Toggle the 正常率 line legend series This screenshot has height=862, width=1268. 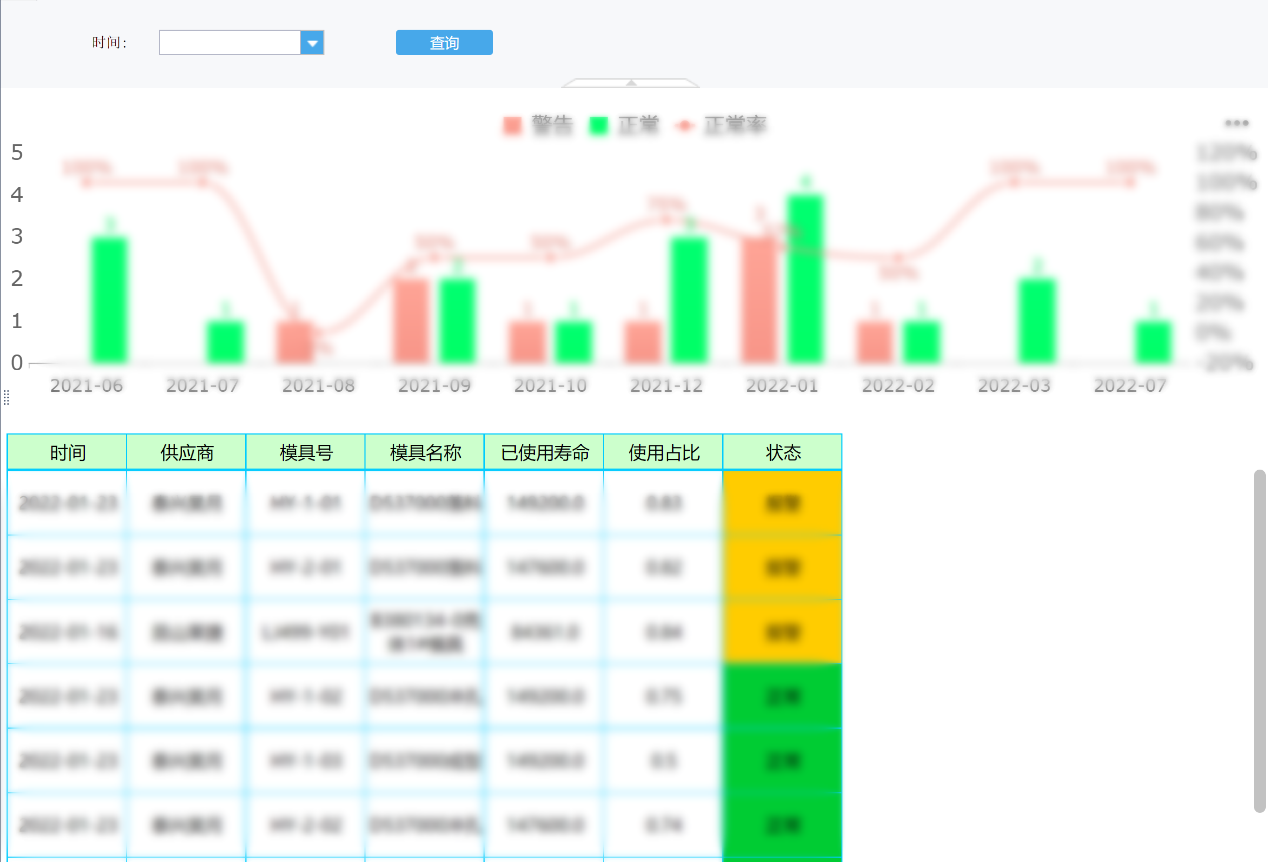click(x=721, y=126)
